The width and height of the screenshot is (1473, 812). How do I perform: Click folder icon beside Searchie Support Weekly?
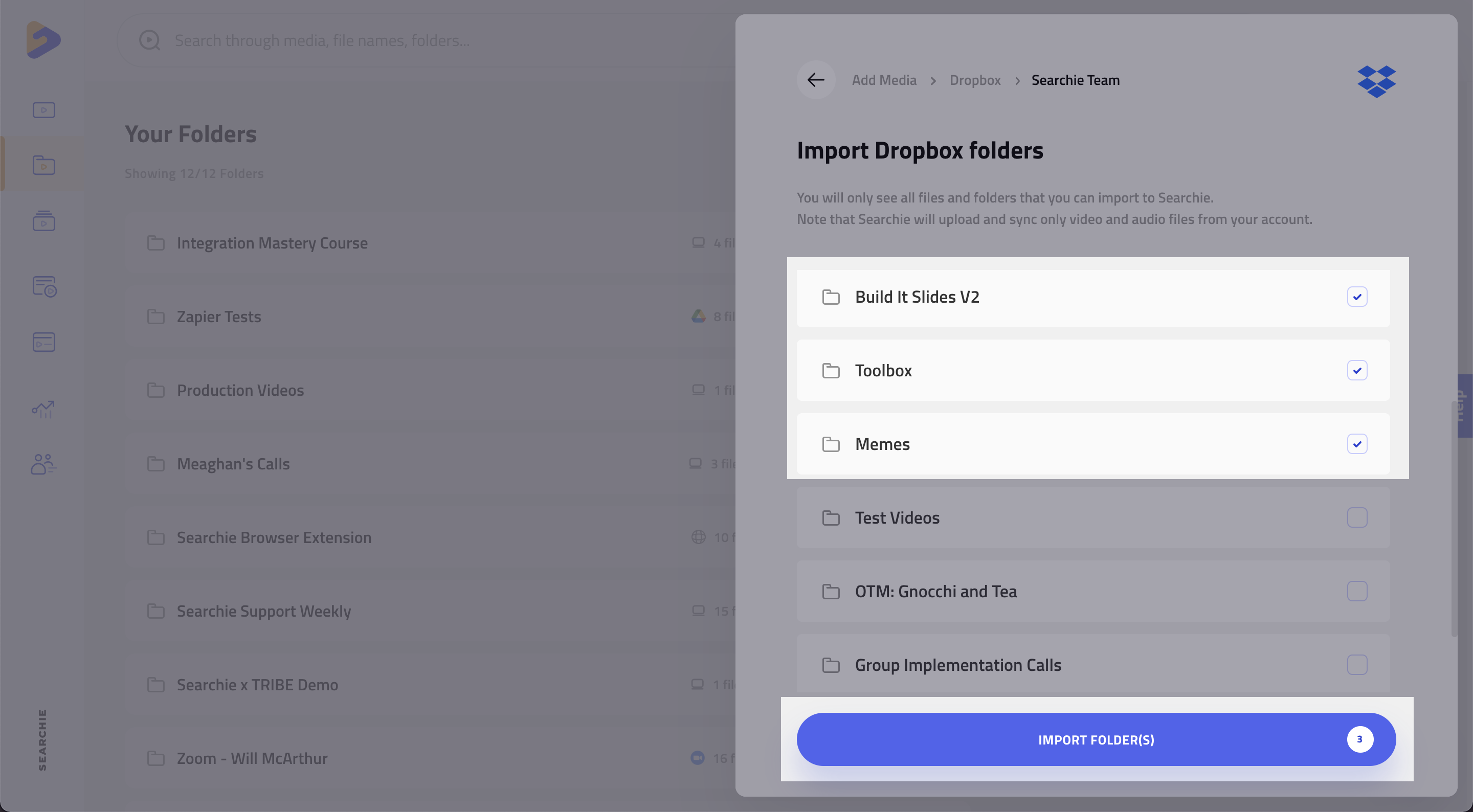click(x=155, y=611)
